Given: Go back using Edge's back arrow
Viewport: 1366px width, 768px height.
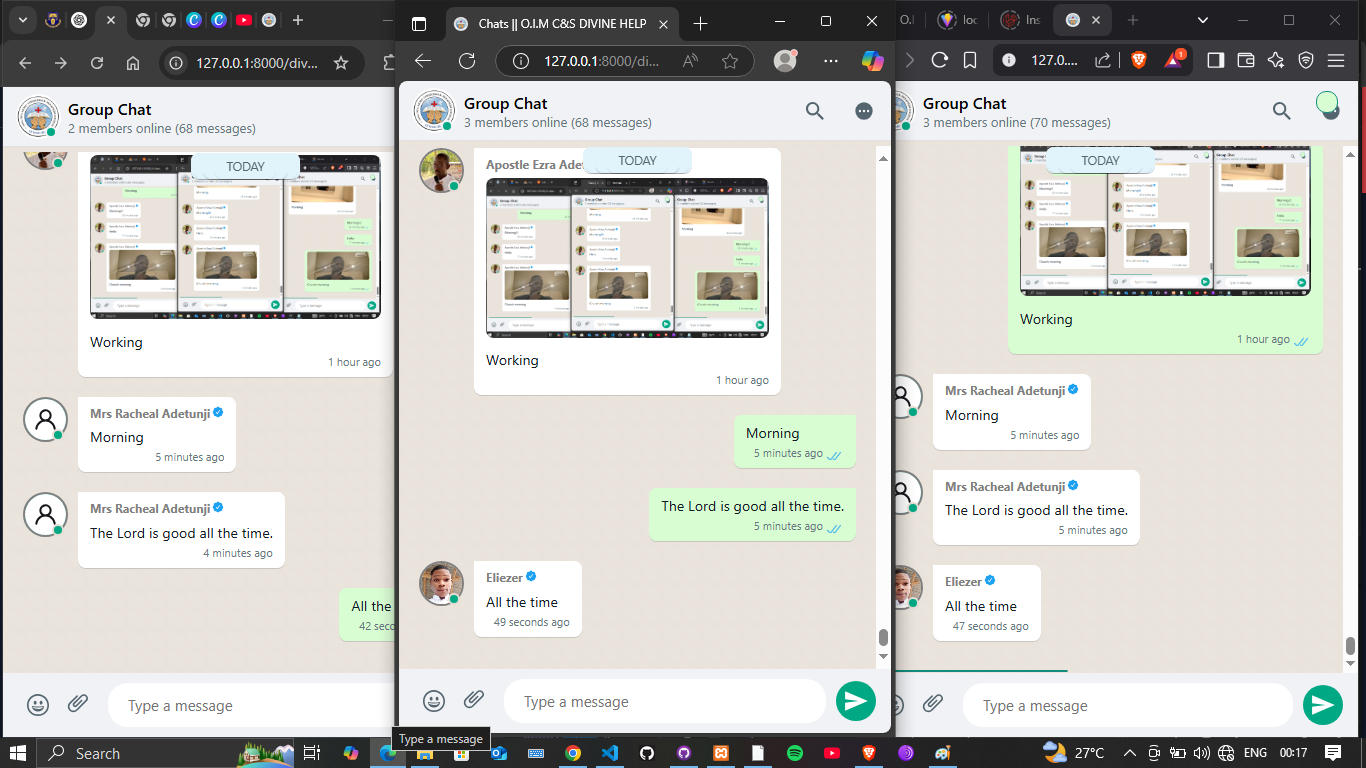Looking at the screenshot, I should [x=423, y=61].
